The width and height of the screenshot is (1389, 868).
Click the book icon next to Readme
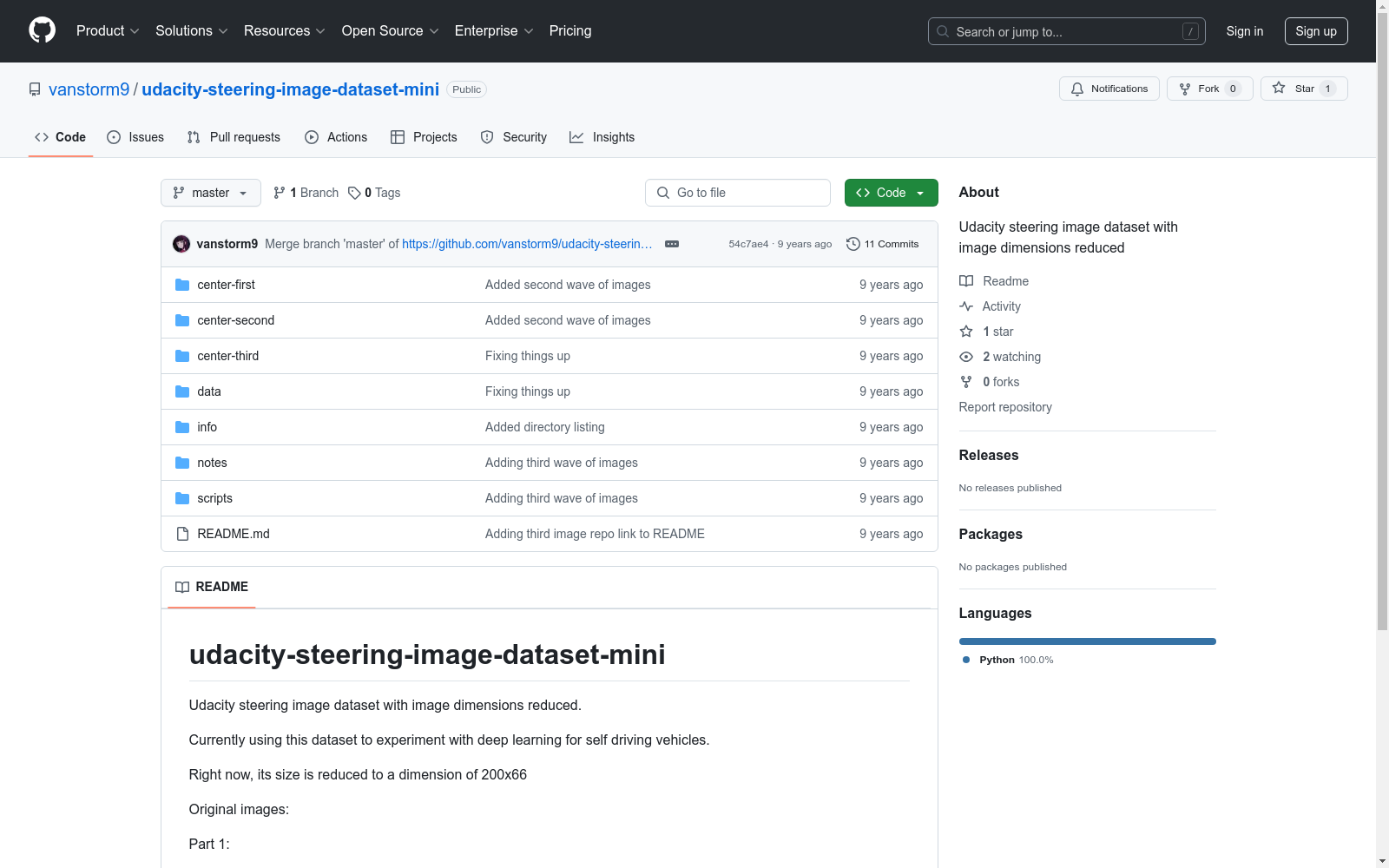click(966, 281)
